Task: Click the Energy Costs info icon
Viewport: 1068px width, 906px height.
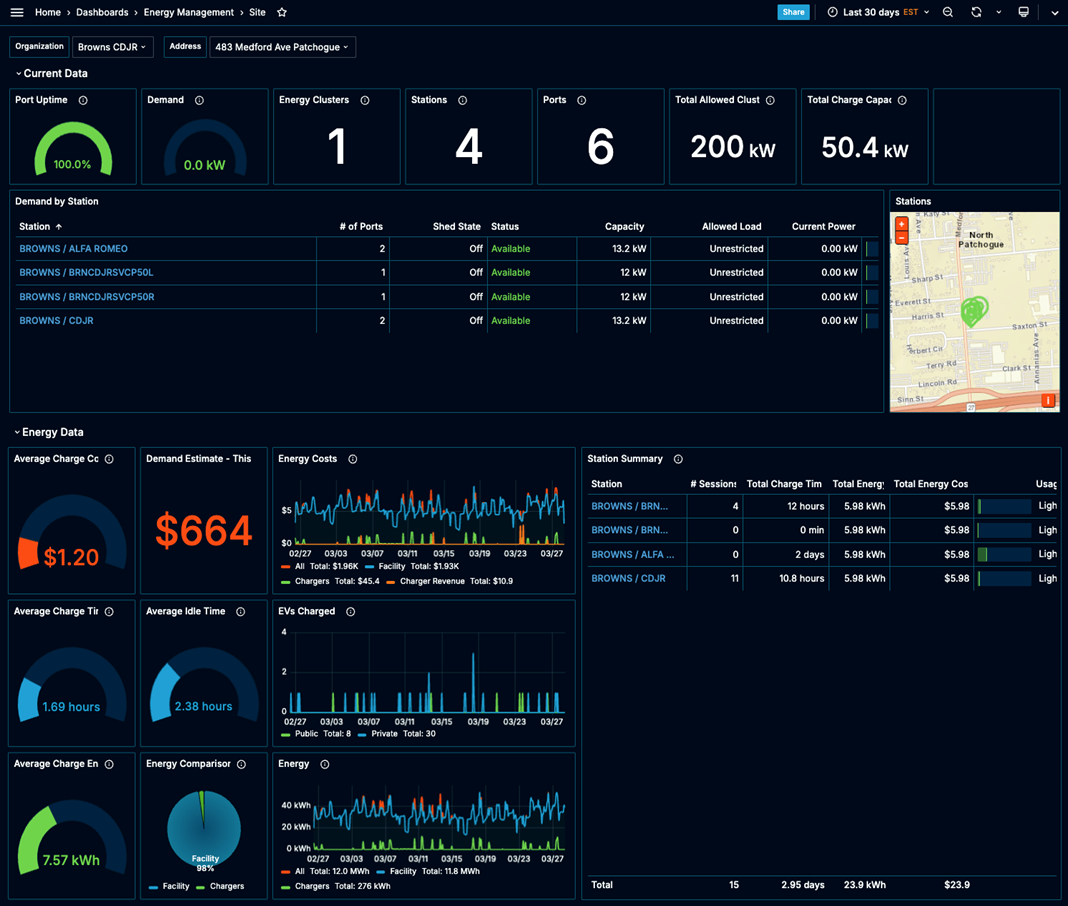Action: 353,459
